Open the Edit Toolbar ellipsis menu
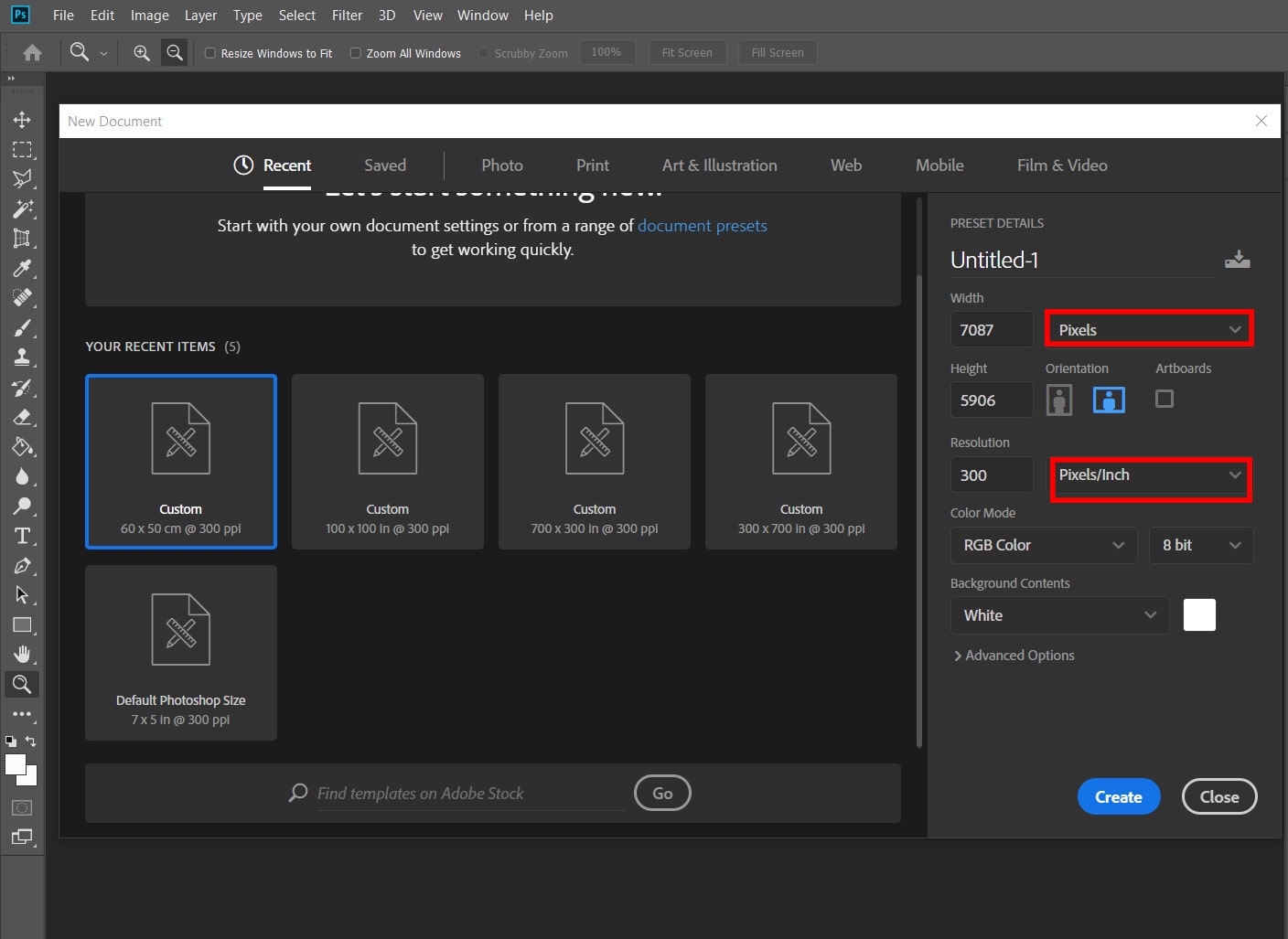This screenshot has height=939, width=1288. (x=22, y=714)
